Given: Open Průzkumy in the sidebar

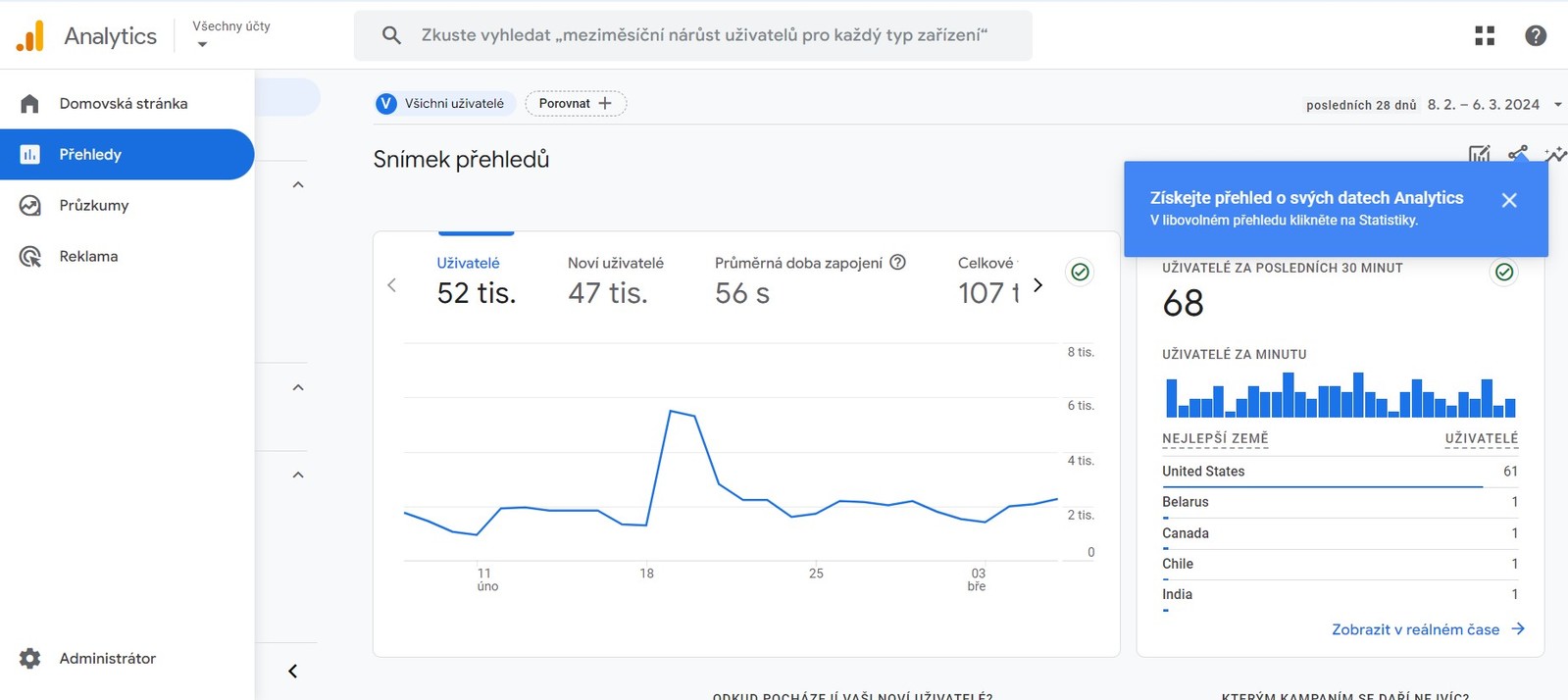Looking at the screenshot, I should click(94, 206).
